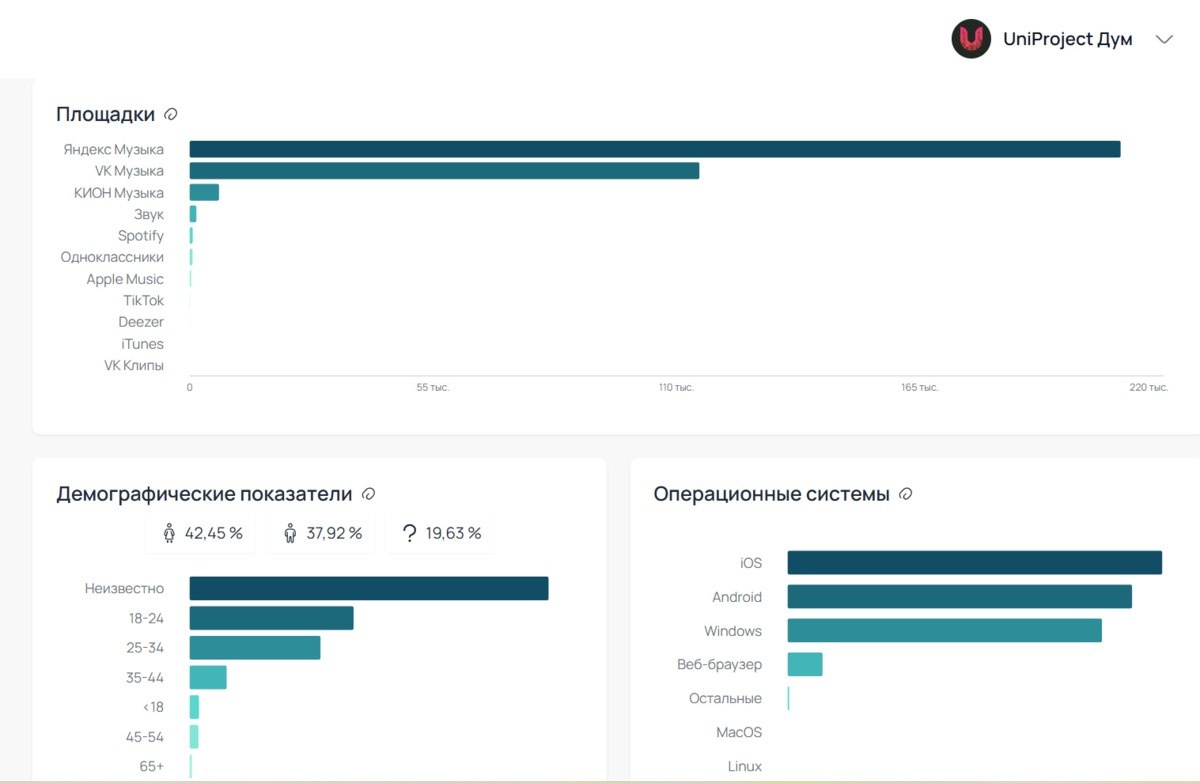Click the 35-44 age bar
Viewport: 1200px width, 783px height.
(x=208, y=677)
